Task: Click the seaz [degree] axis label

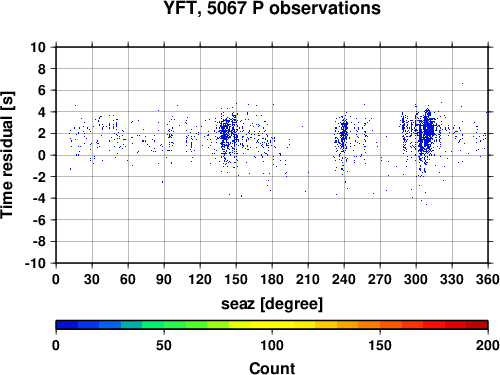Action: [x=272, y=304]
